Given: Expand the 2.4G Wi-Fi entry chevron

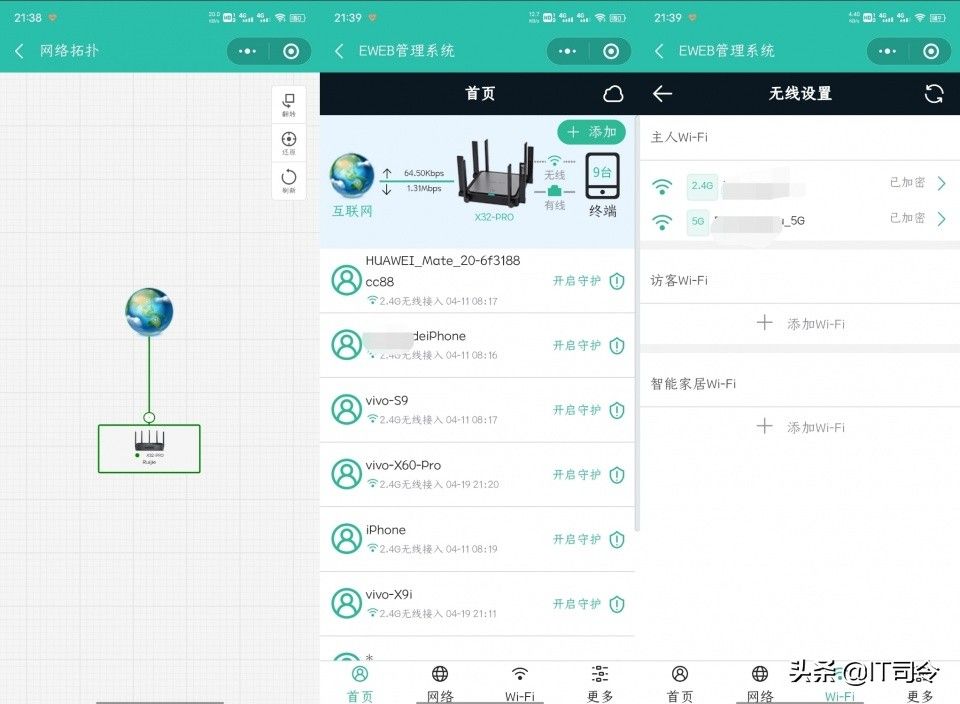Looking at the screenshot, I should click(x=942, y=183).
